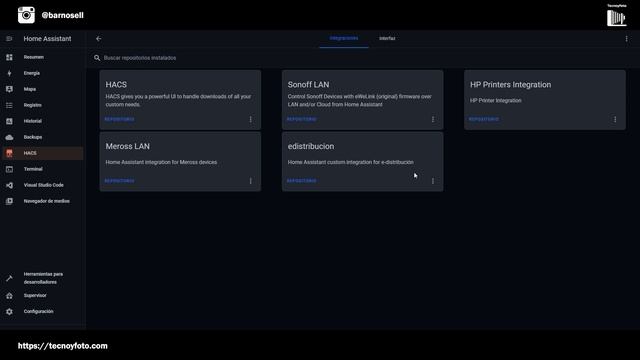Select the HACS store icon in the sidebar
Image resolution: width=640 pixels, height=360 pixels.
click(x=9, y=153)
